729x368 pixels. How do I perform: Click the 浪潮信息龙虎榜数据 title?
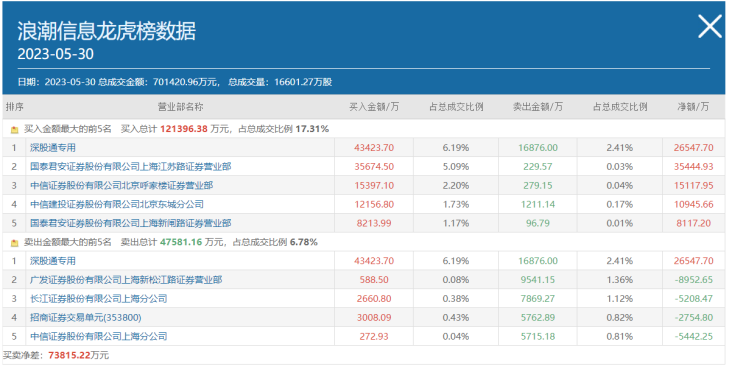(106, 31)
